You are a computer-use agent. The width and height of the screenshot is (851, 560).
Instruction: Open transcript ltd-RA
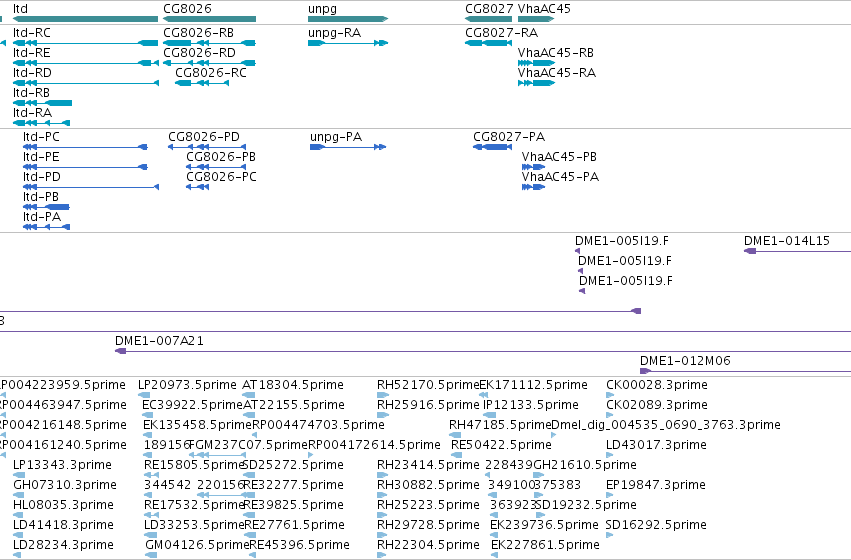pos(32,113)
